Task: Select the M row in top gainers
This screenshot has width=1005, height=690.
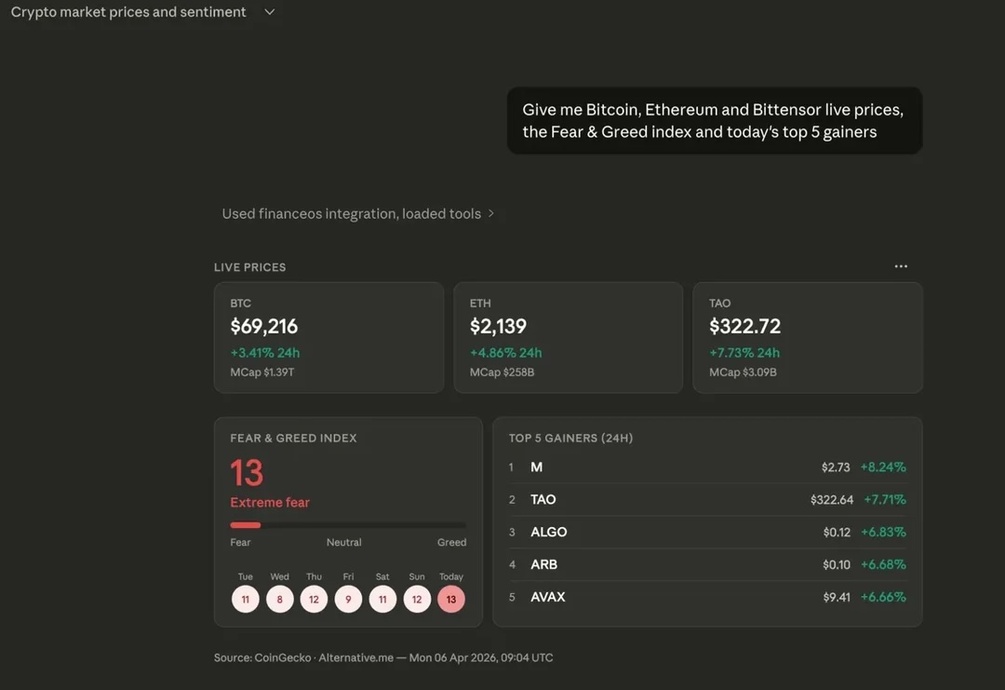Action: click(708, 467)
